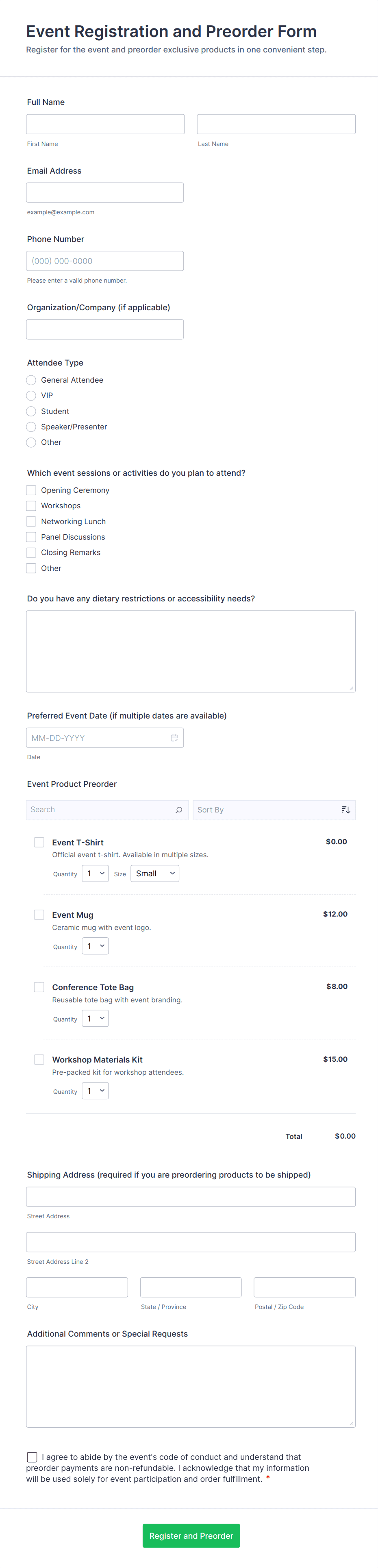Open the date picker calendar icon

pyautogui.click(x=175, y=737)
